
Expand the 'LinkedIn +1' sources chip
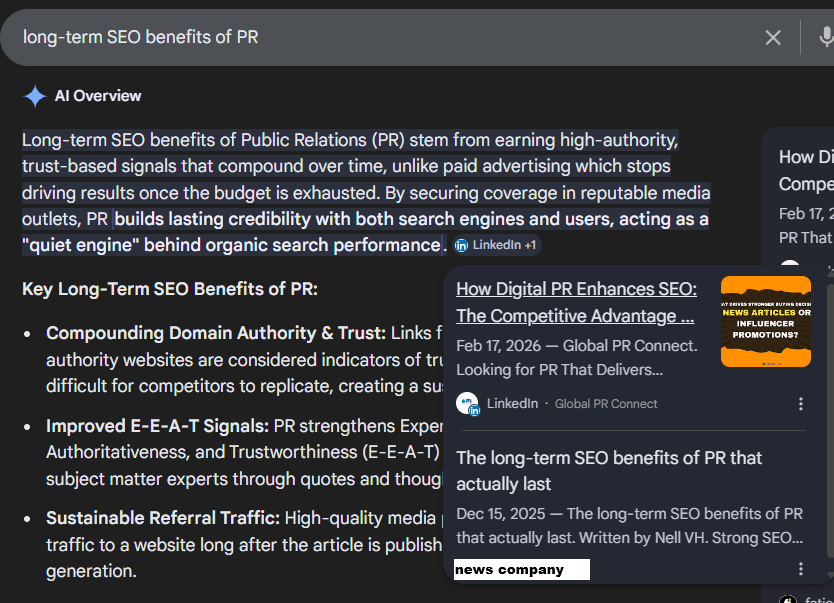click(x=497, y=245)
